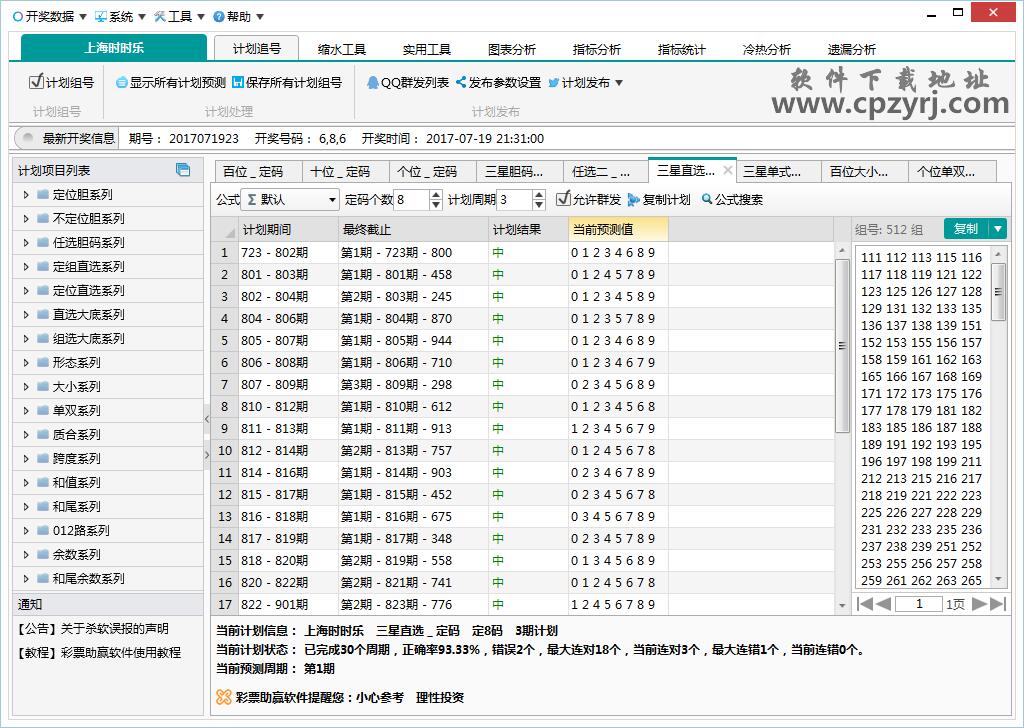Click the 保存所有计划组号 save icon
The height and width of the screenshot is (728, 1024).
(x=236, y=85)
